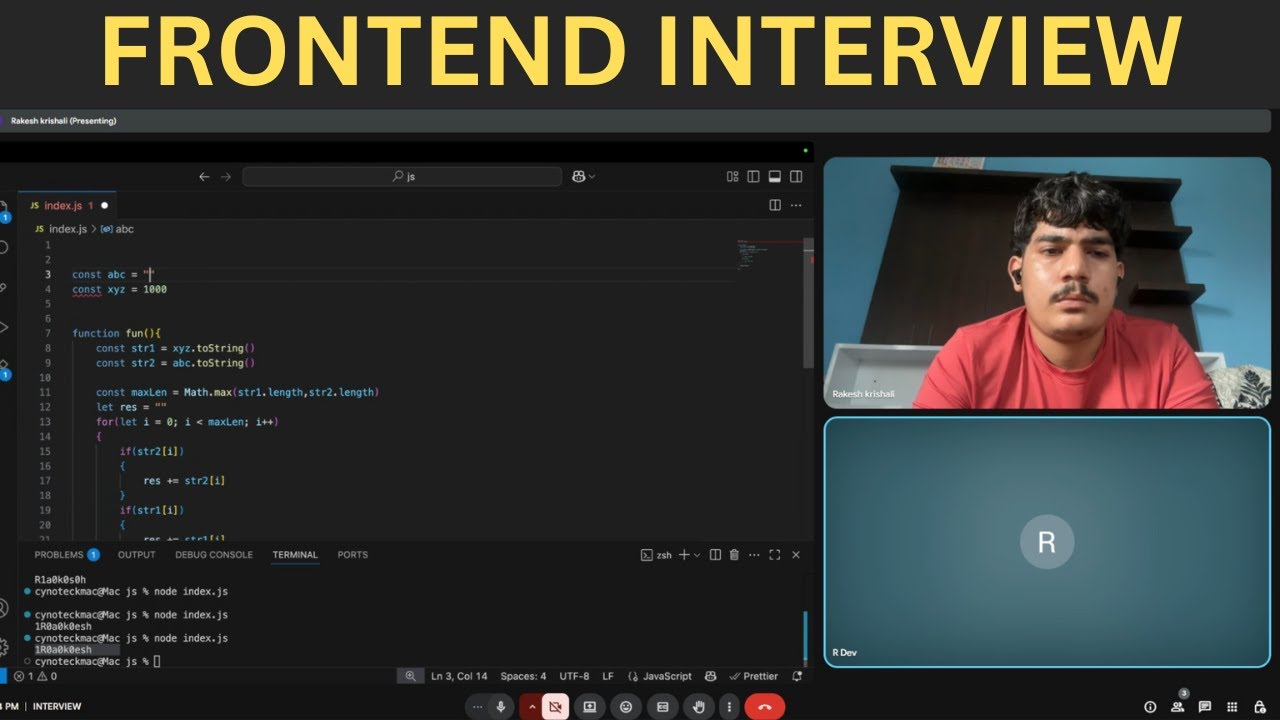Open Manage gear icon in activity bar

click(x=4, y=646)
